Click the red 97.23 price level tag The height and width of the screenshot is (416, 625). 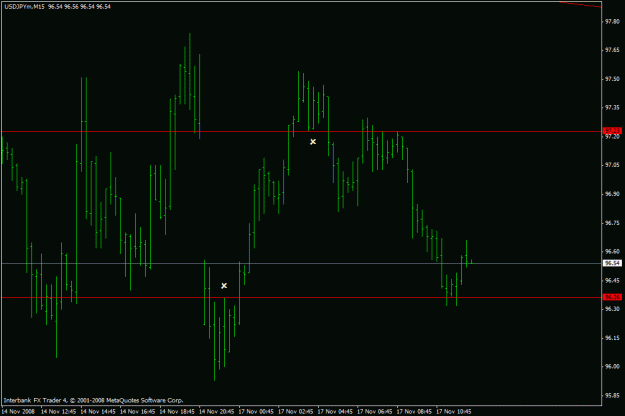pyautogui.click(x=612, y=131)
